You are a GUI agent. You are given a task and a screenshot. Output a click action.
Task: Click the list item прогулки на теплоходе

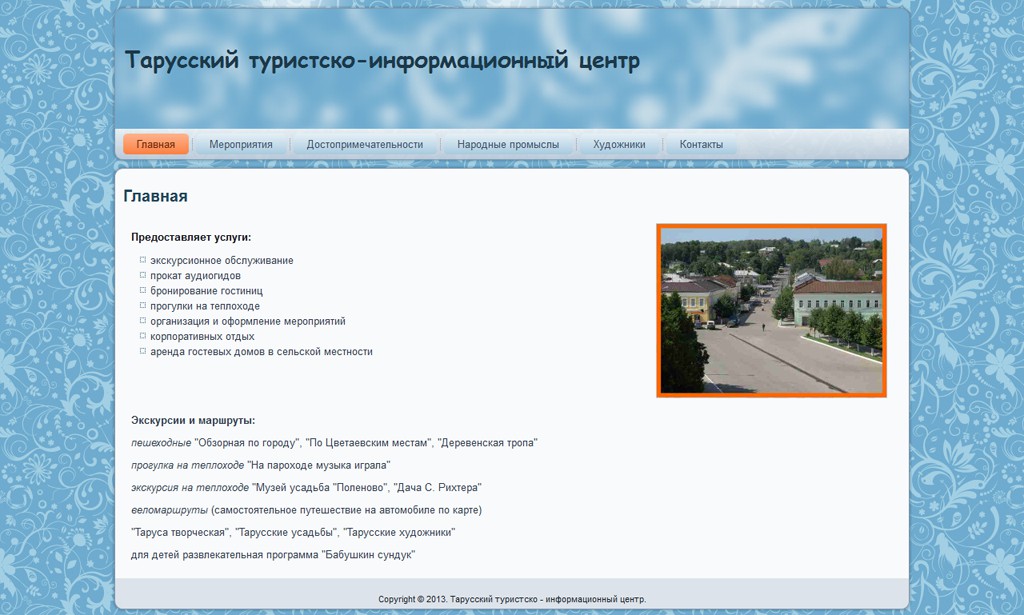[x=205, y=306]
